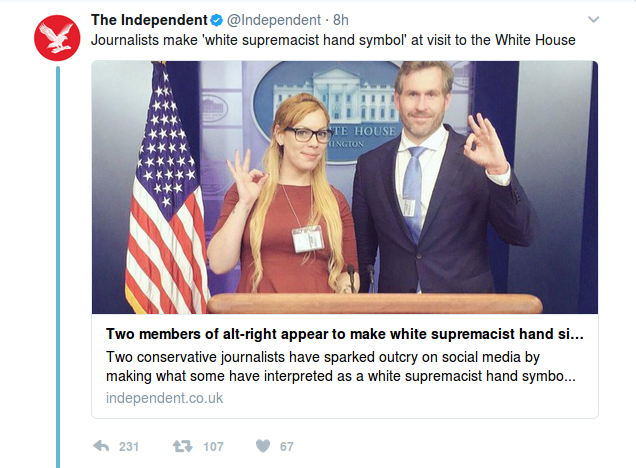
Task: Open the article preview photo
Action: 345,187
